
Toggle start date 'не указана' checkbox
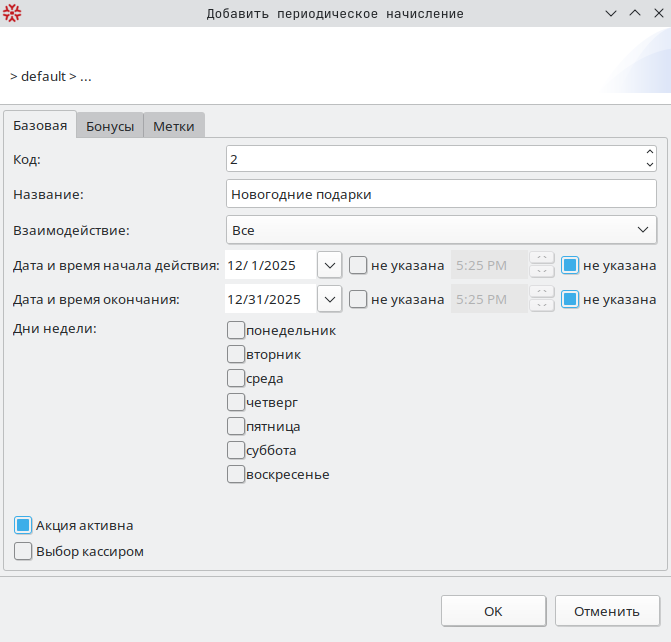pos(358,265)
